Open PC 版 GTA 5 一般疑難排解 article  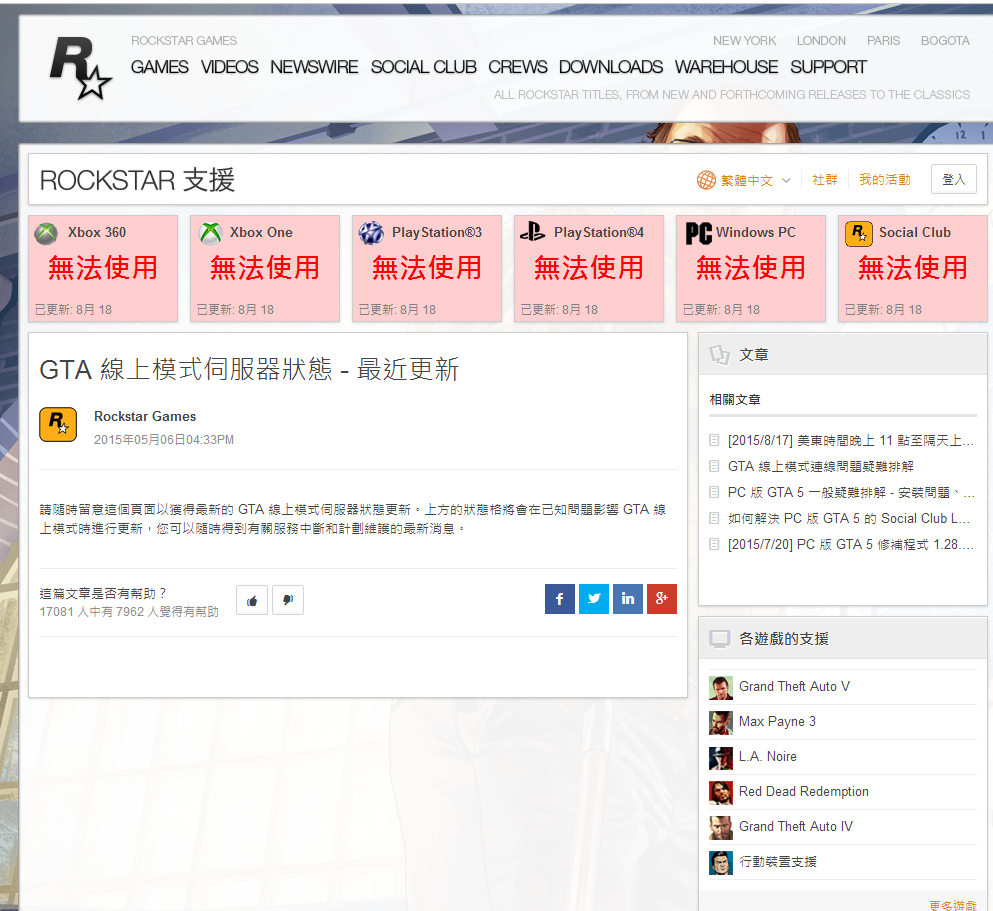click(851, 493)
